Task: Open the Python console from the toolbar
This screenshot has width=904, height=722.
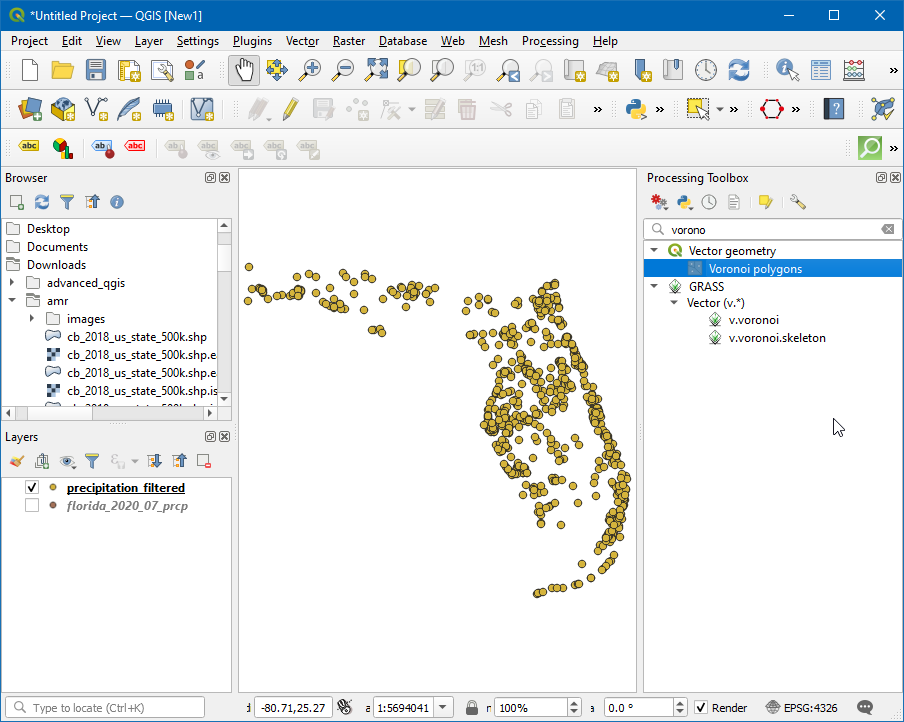Action: point(634,108)
